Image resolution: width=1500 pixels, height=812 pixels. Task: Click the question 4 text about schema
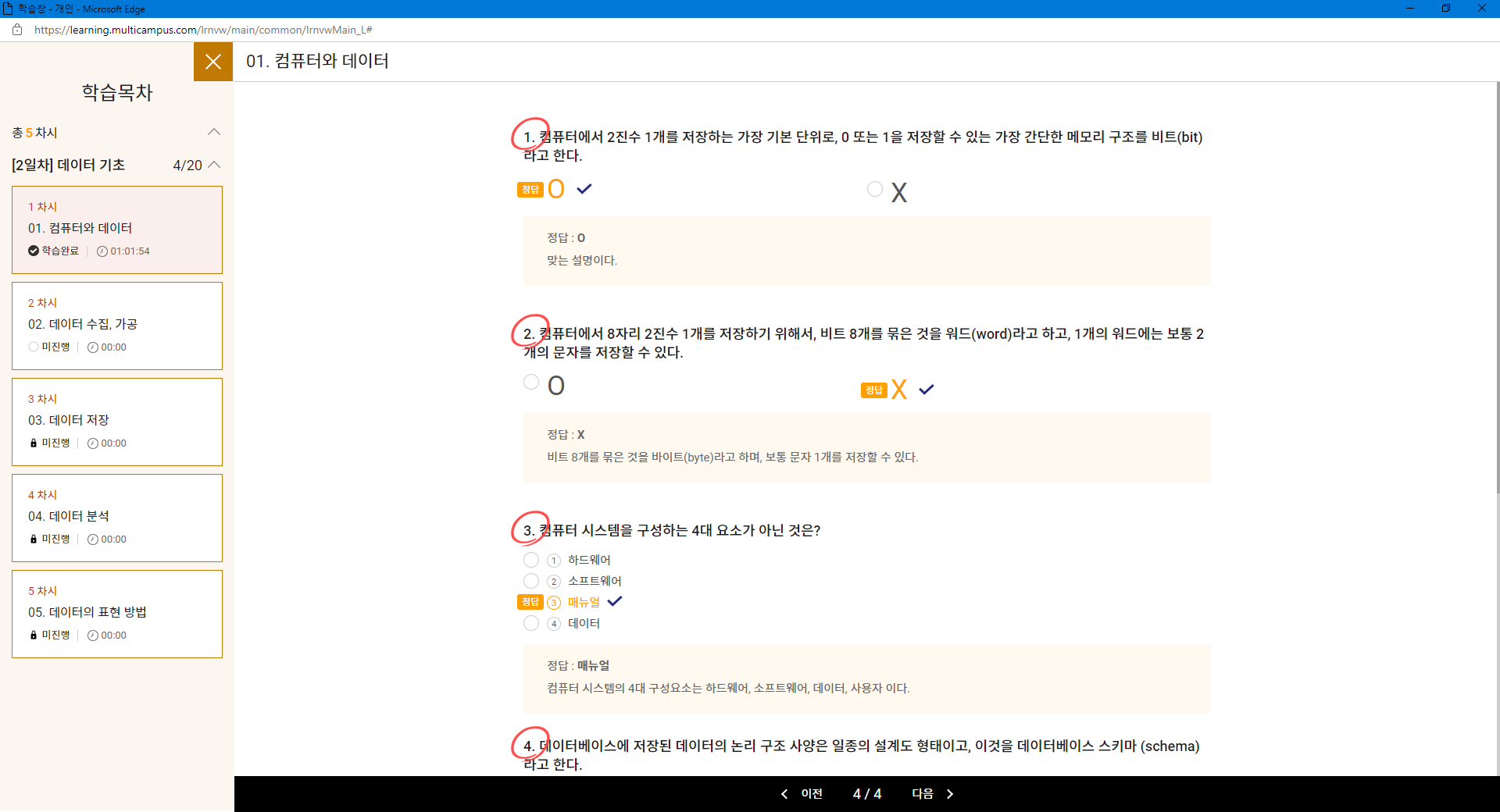[x=862, y=755]
